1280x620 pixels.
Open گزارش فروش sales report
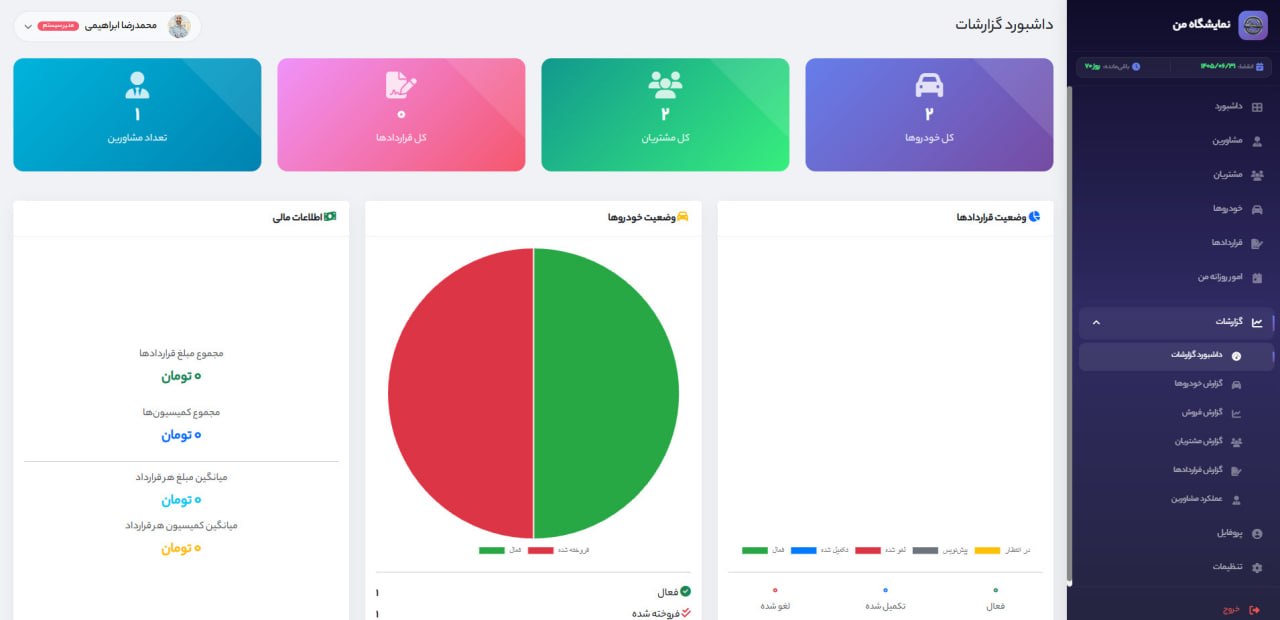(1176, 413)
